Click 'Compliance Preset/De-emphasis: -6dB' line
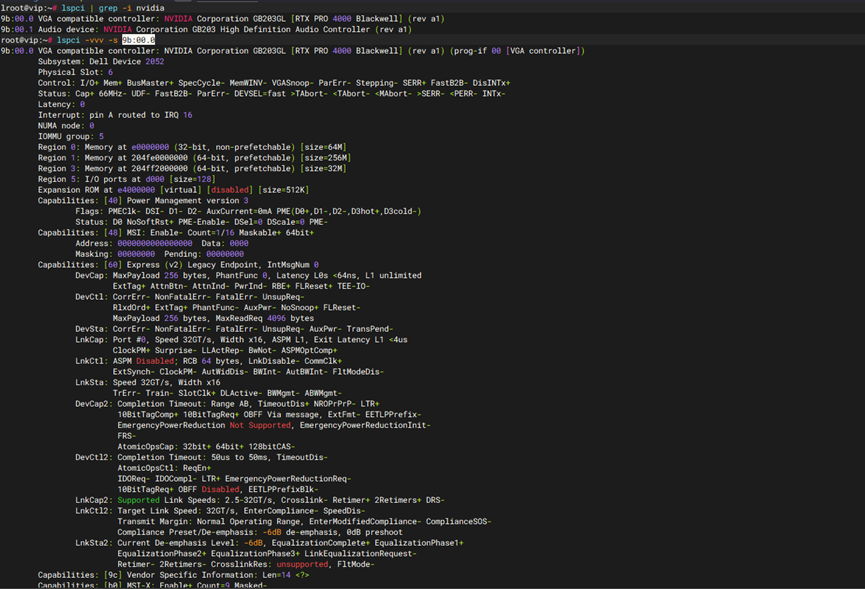 click(x=260, y=532)
